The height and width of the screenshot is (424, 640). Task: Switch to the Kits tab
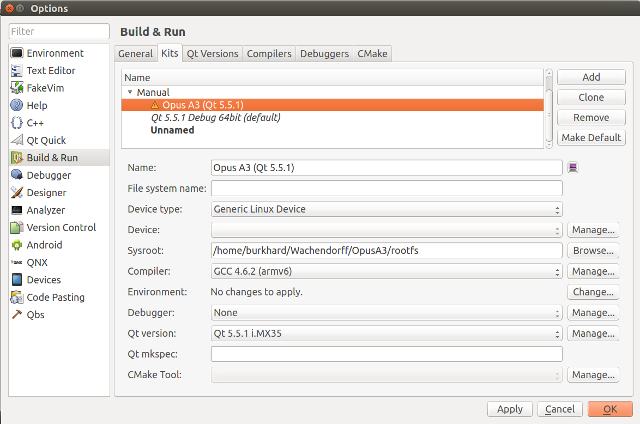170,53
